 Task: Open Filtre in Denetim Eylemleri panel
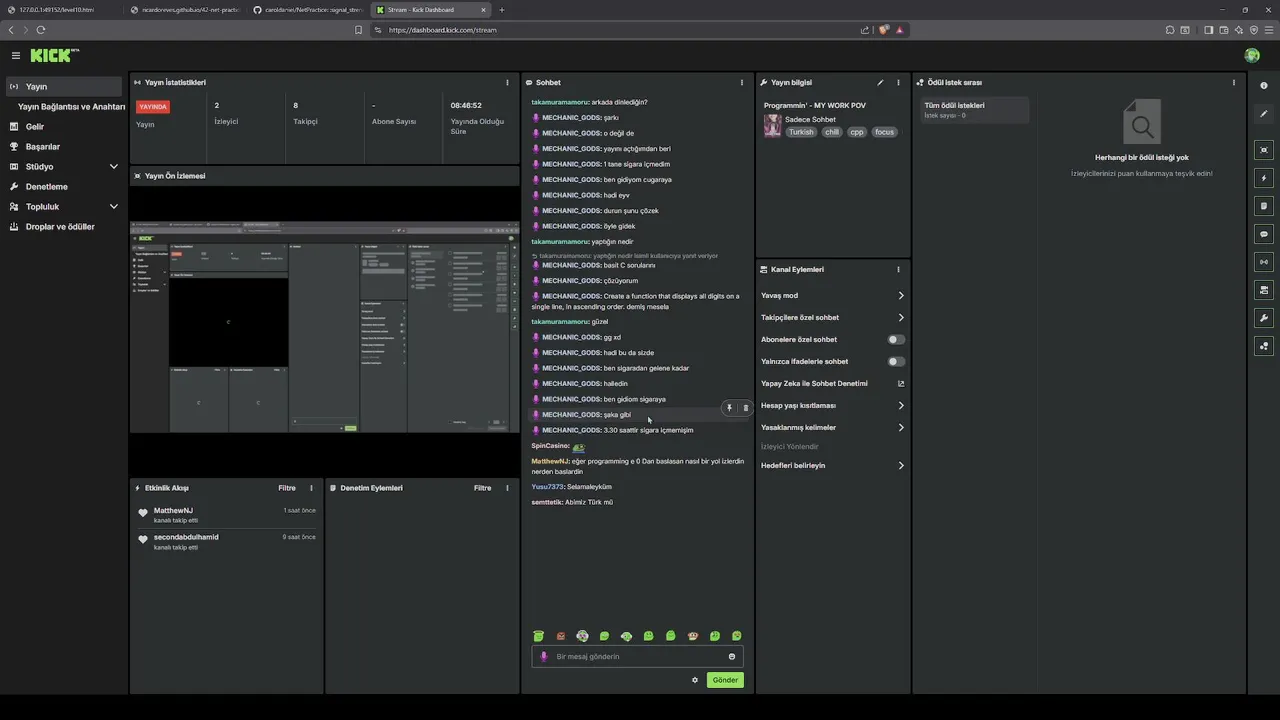[x=483, y=488]
